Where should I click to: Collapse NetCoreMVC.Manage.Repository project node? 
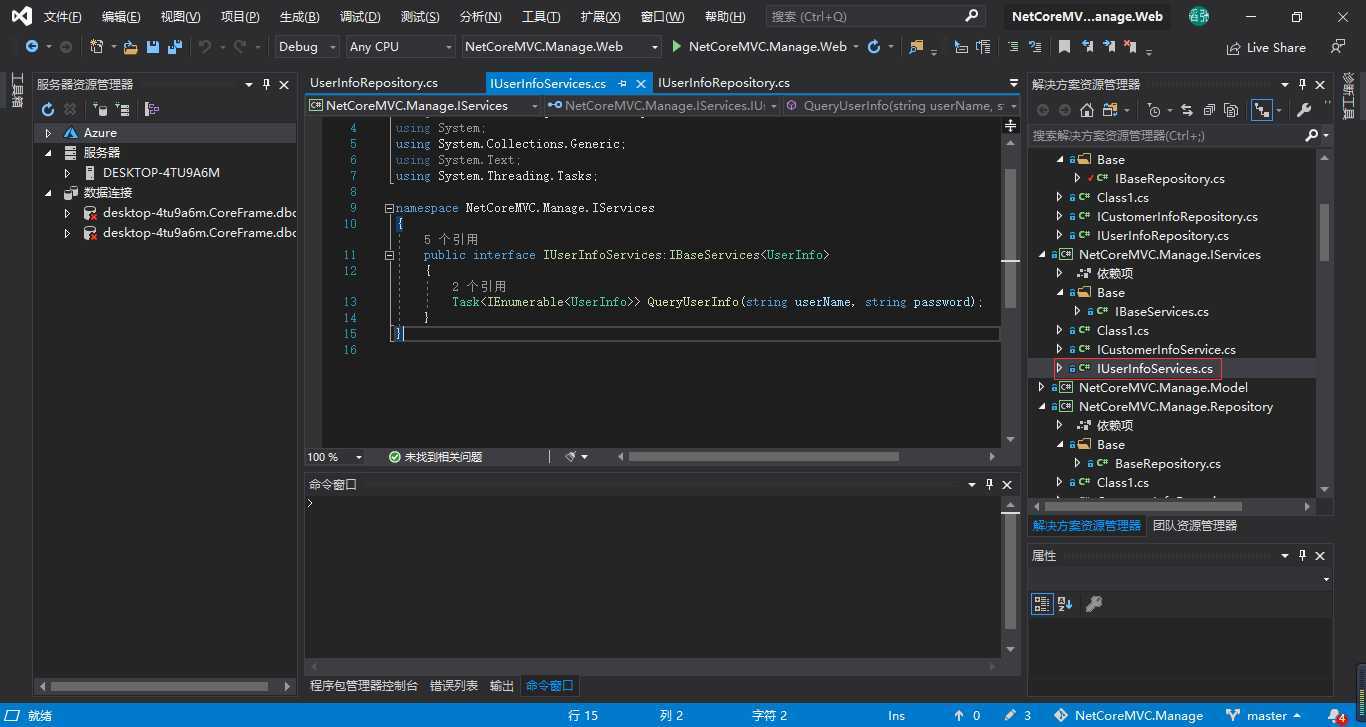click(1041, 407)
